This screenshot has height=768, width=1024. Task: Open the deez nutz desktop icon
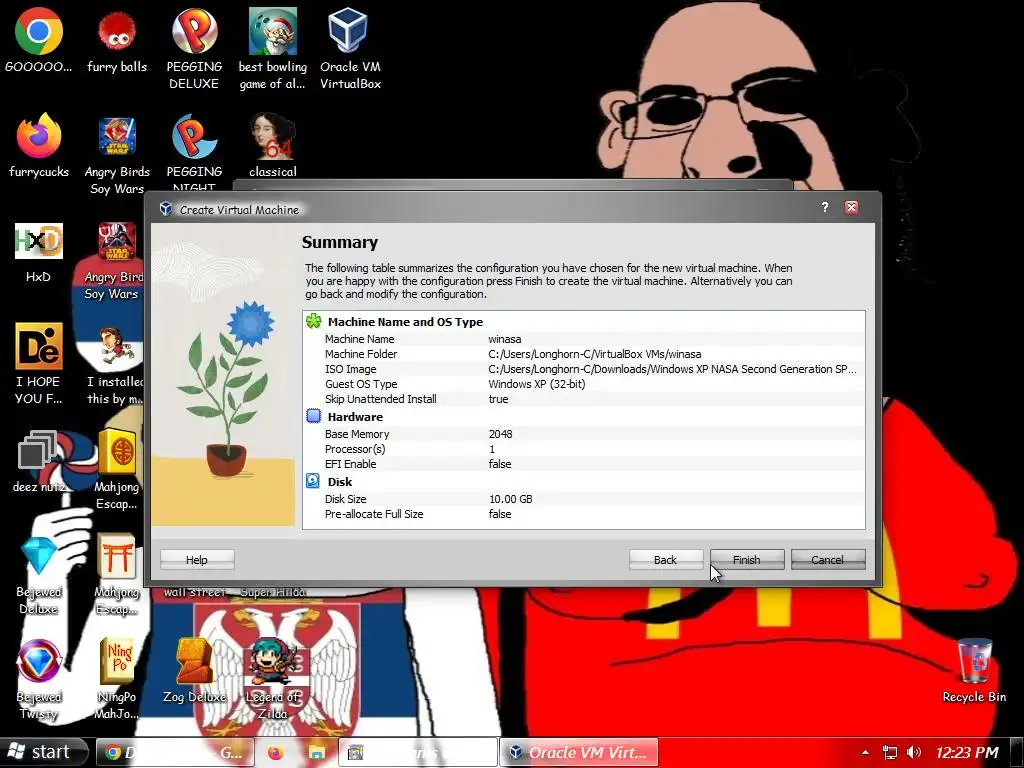click(39, 462)
